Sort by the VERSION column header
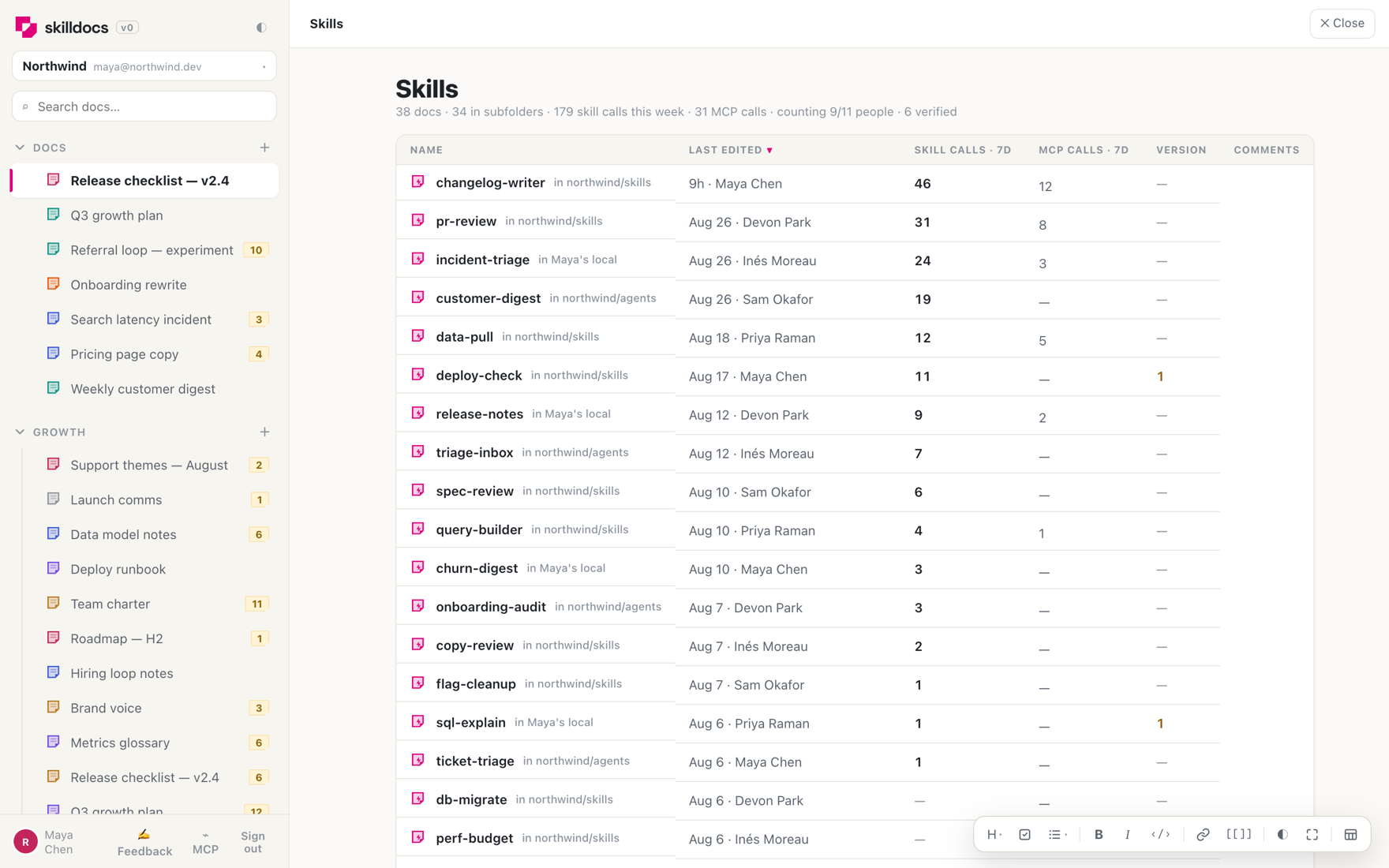Image resolution: width=1389 pixels, height=868 pixels. pyautogui.click(x=1181, y=150)
